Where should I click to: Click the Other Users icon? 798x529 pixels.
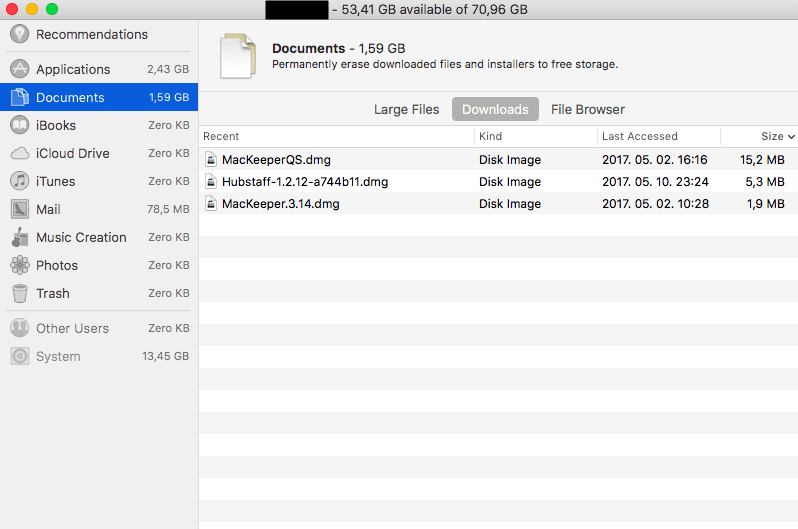[19, 328]
